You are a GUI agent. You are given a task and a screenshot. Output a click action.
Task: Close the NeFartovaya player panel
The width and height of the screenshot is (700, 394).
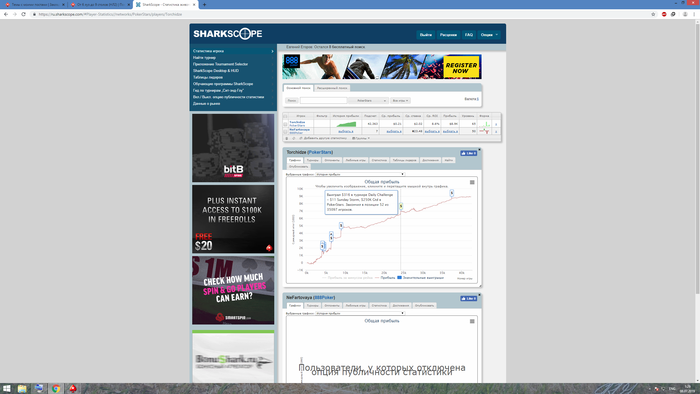click(x=479, y=294)
